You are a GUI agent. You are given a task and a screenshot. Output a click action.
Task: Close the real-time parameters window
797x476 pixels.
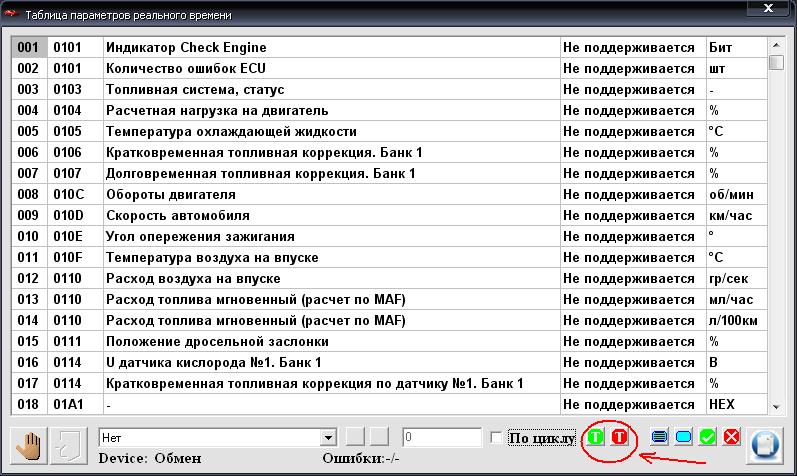[x=769, y=8]
